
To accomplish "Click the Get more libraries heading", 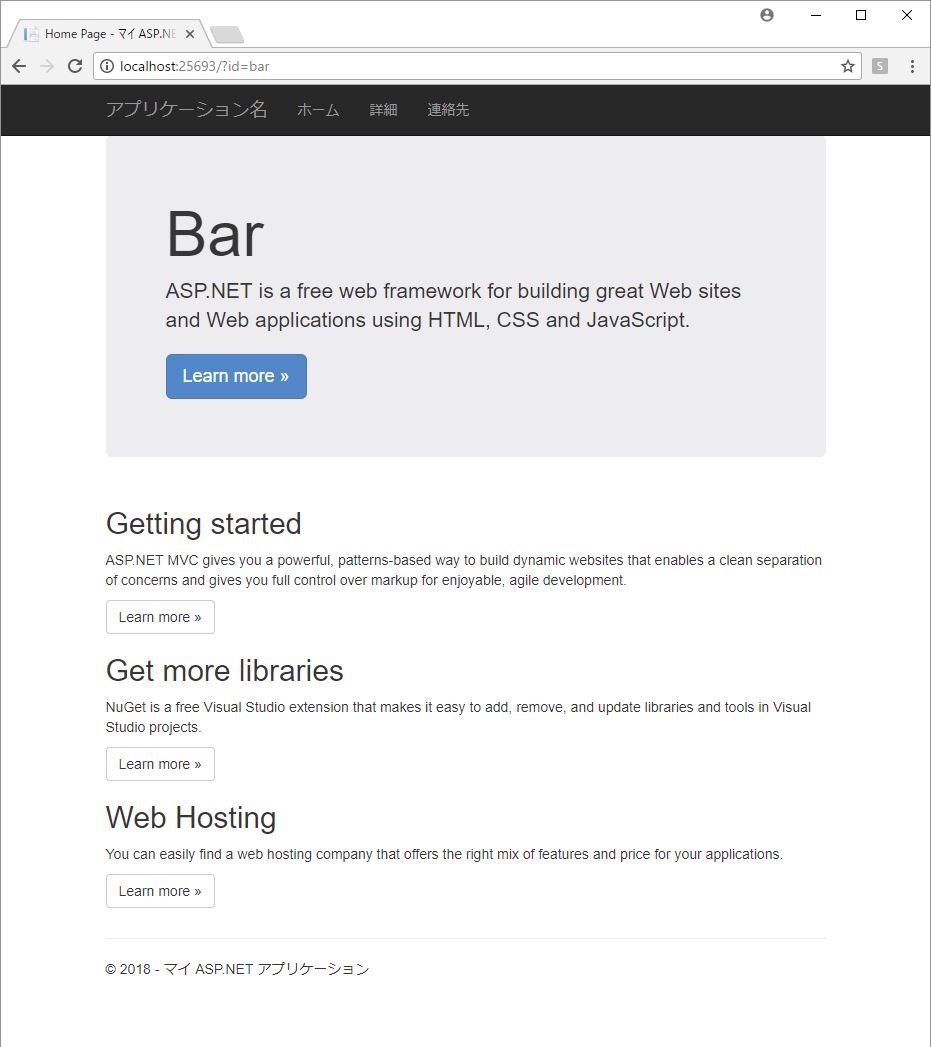I will (224, 670).
